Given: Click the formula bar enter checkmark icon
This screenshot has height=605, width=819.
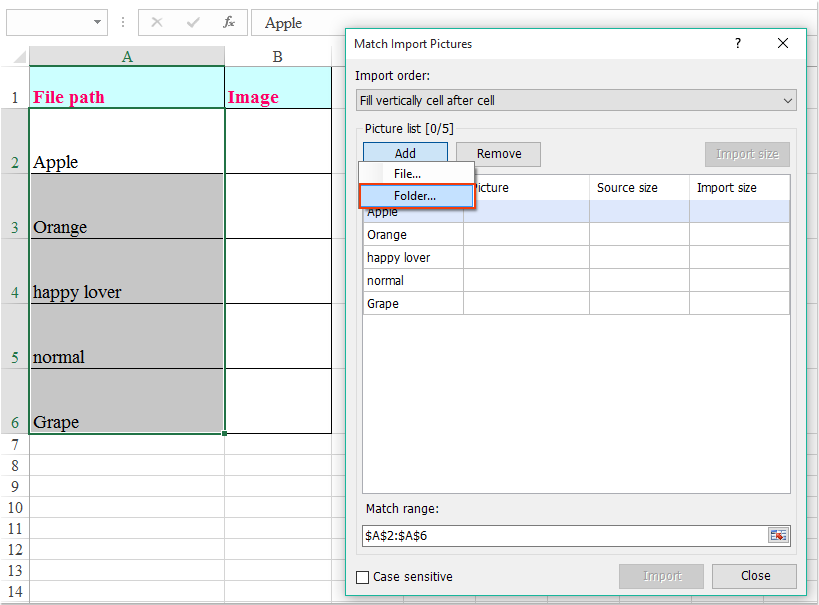Looking at the screenshot, I should [x=193, y=22].
